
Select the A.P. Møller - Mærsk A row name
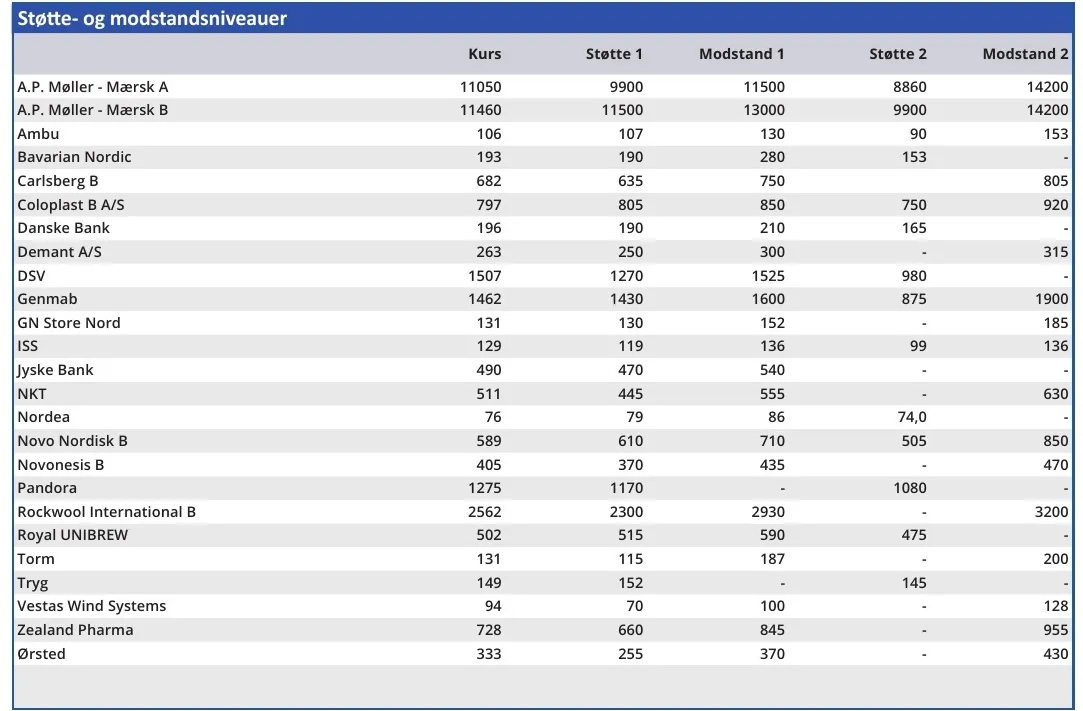[x=93, y=87]
